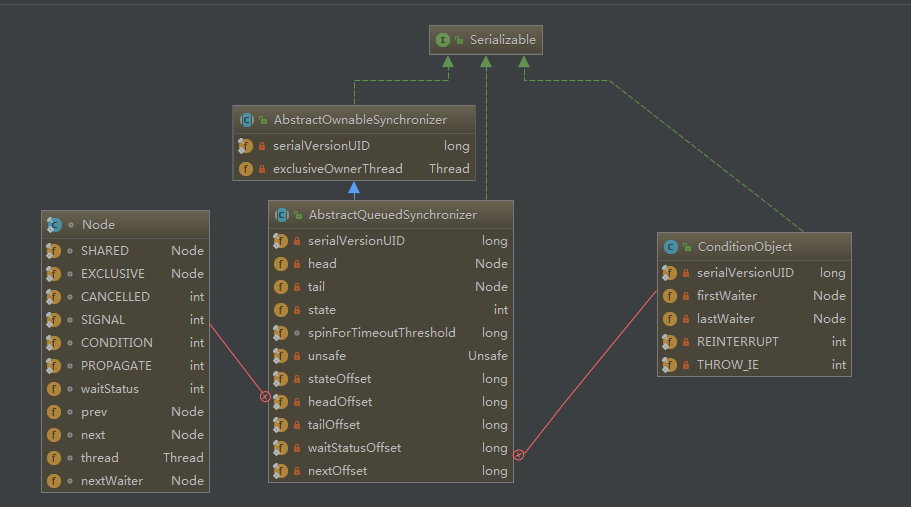Select the waitStatusOffset field row

pos(354,448)
